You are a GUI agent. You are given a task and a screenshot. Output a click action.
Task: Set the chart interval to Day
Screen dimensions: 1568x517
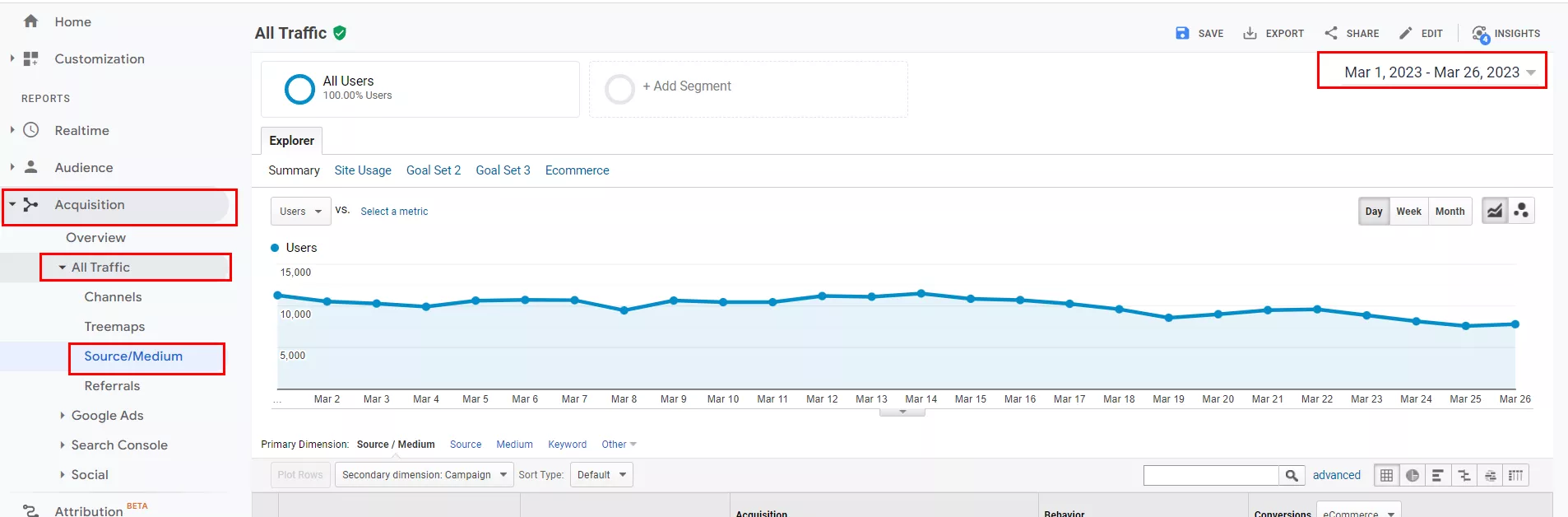tap(1374, 212)
